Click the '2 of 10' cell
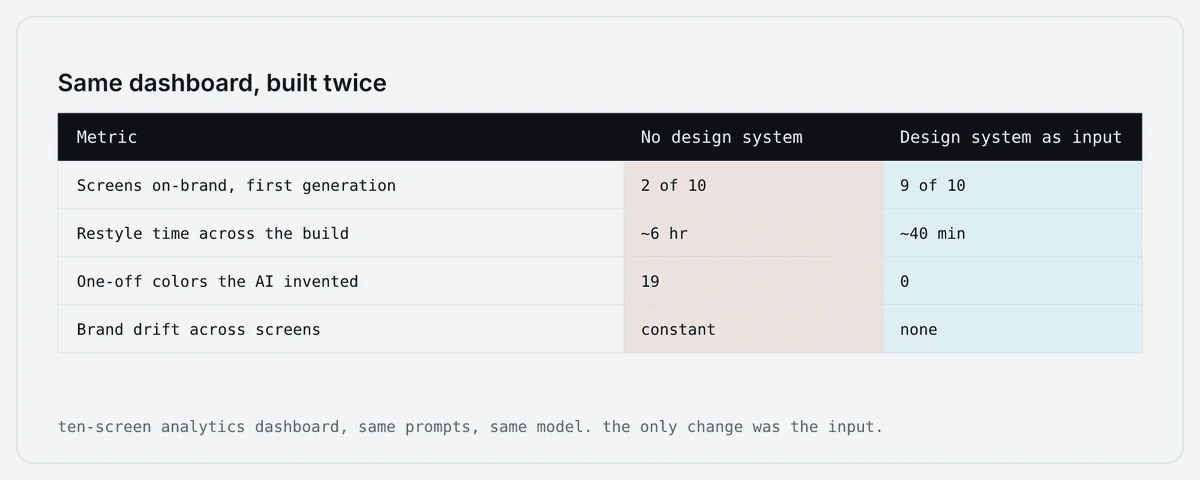 [753, 185]
